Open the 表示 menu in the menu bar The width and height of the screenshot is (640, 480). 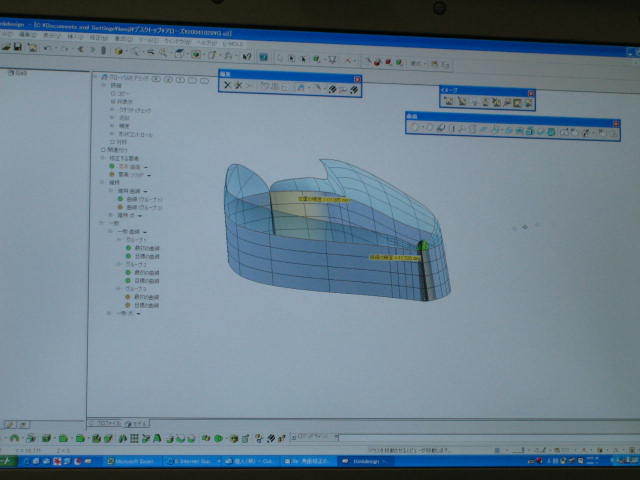[x=51, y=36]
